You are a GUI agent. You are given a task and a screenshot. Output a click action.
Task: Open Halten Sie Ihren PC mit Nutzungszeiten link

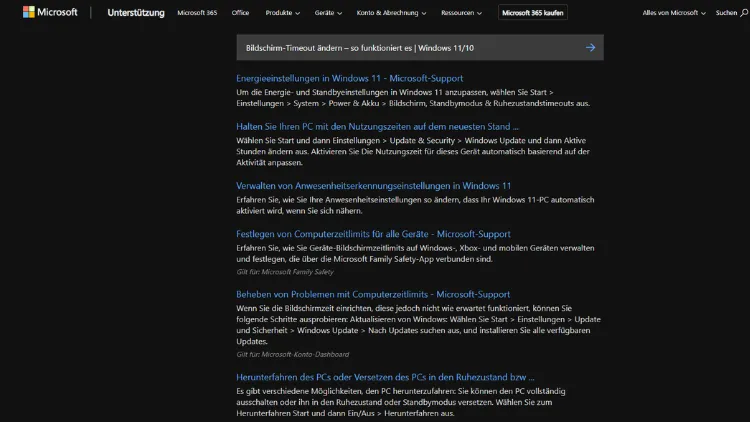point(377,126)
